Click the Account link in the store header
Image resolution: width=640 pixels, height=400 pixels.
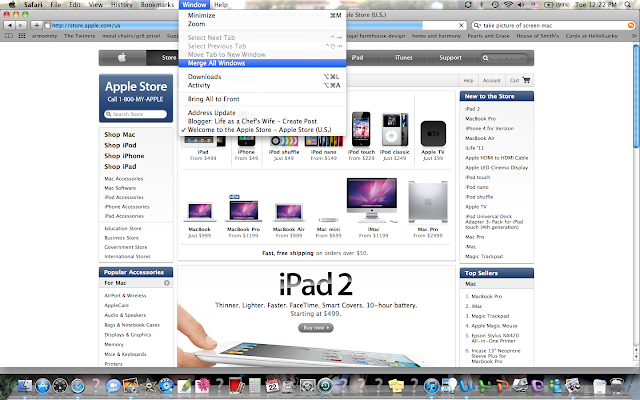pos(491,80)
